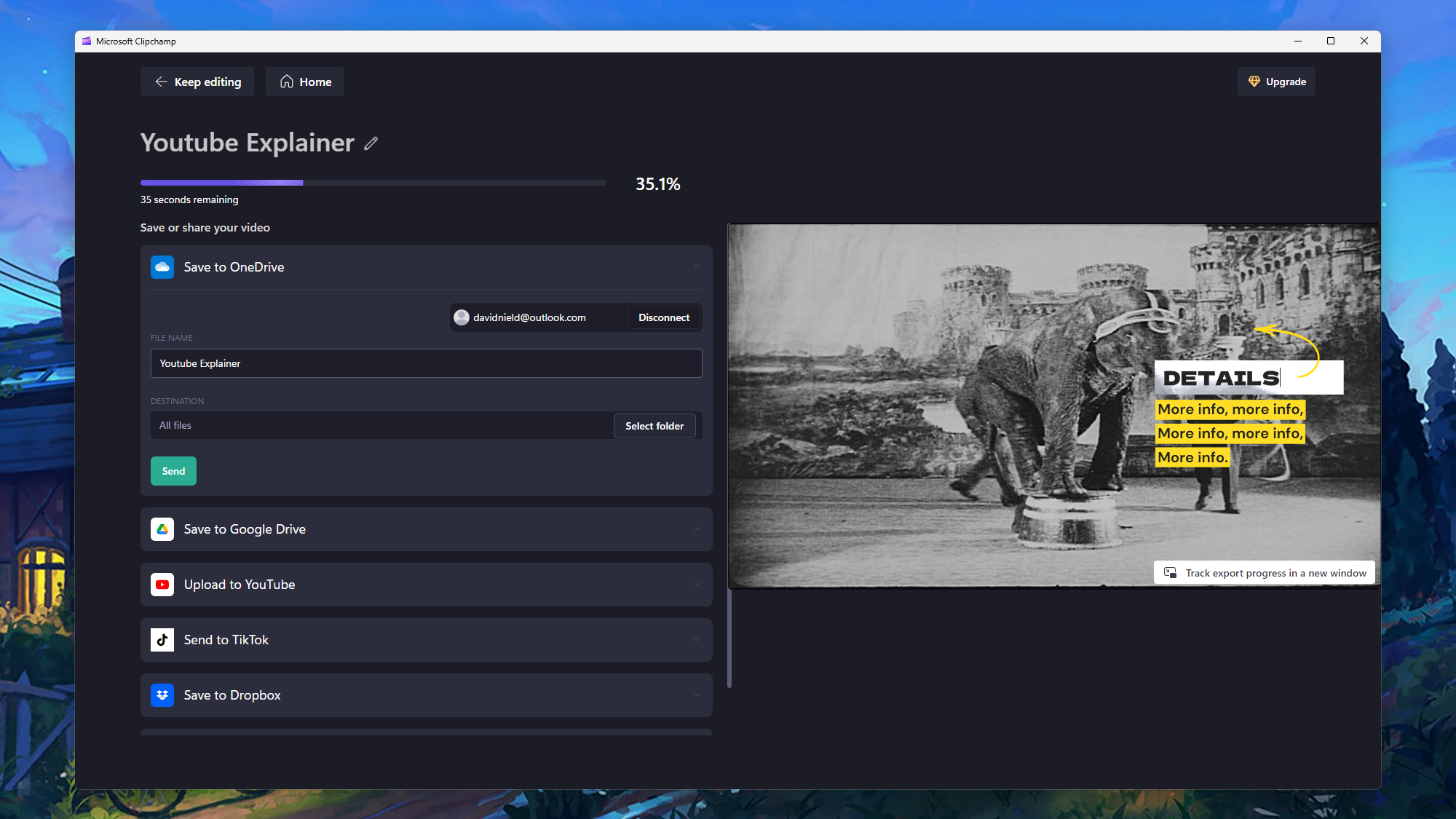The image size is (1456, 819).
Task: Click the Dropbox save icon
Action: pyautogui.click(x=162, y=695)
